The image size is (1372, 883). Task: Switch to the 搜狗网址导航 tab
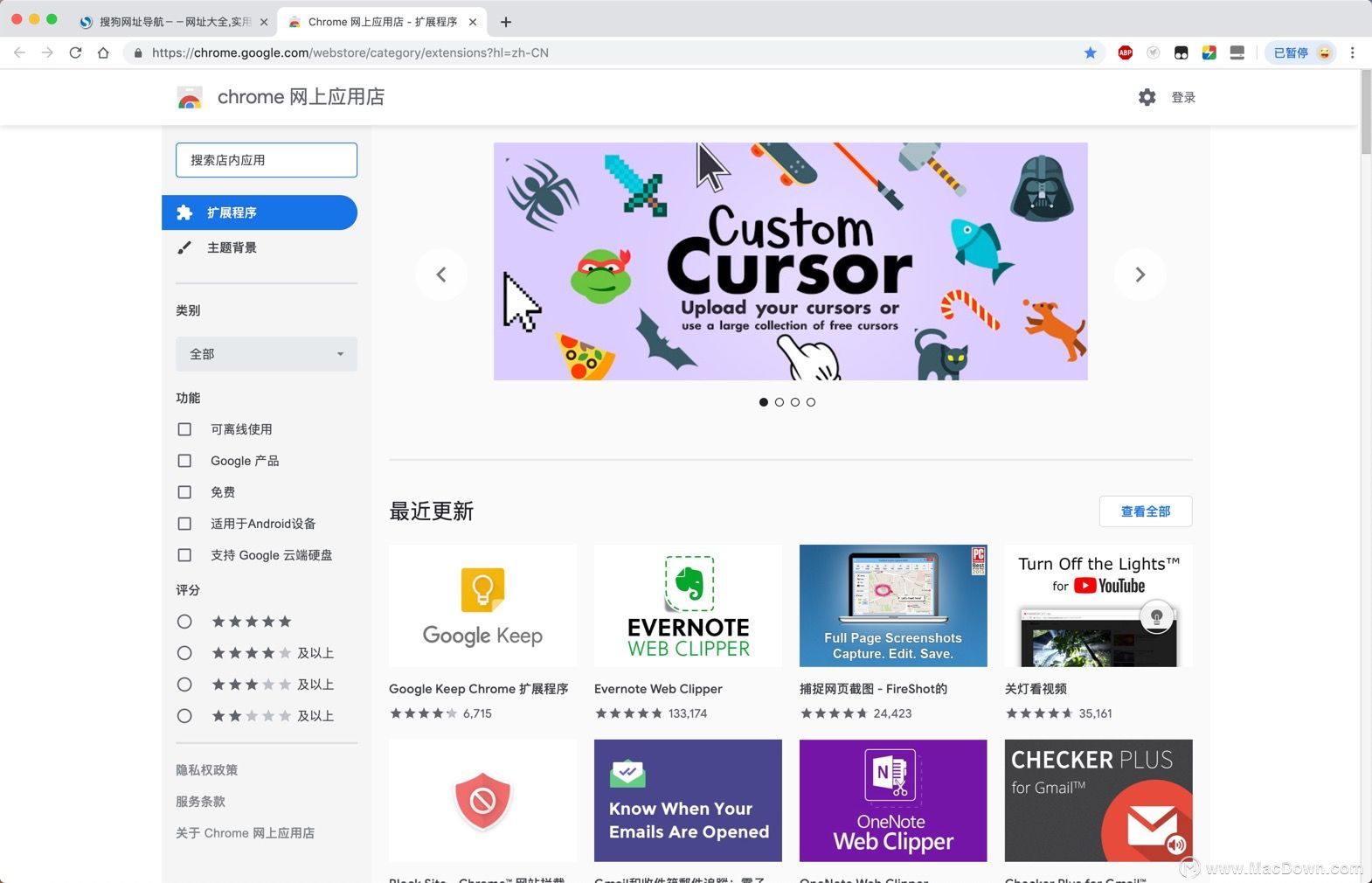click(171, 22)
